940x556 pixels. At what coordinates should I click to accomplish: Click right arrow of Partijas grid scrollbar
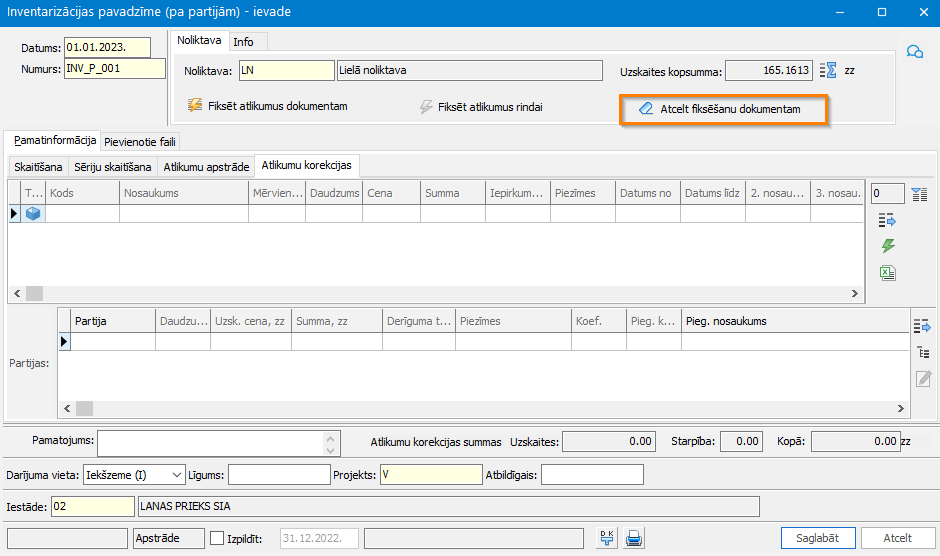click(900, 408)
